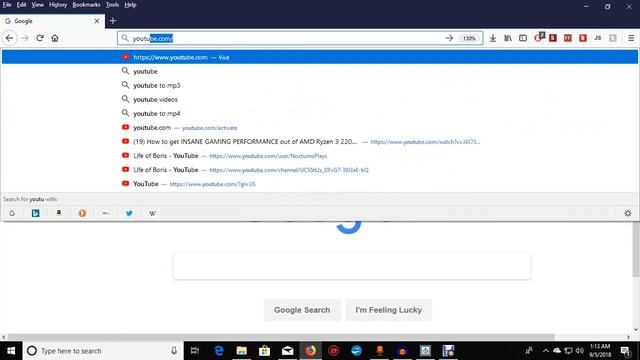Visit https://www.youtube.com suggestion

click(320, 57)
